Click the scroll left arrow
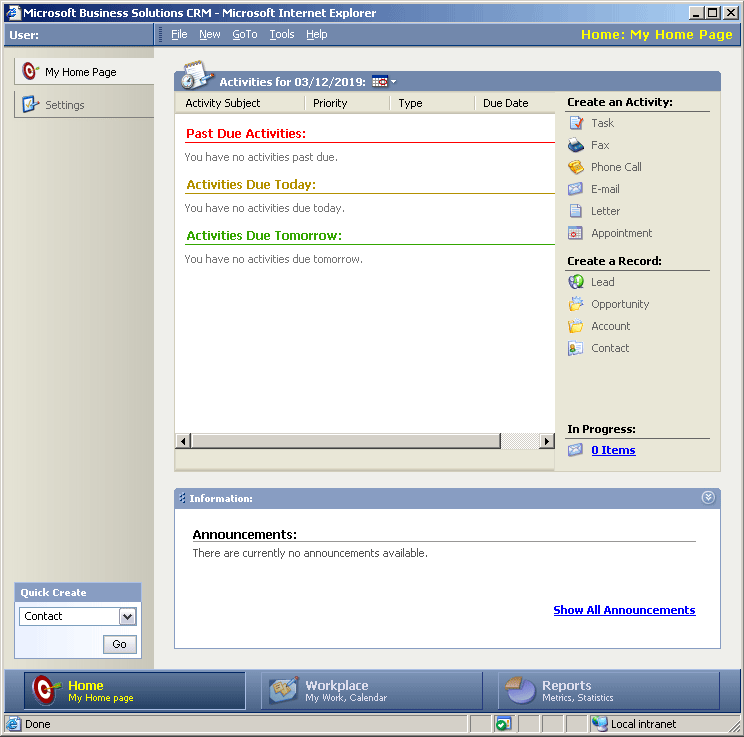 tap(183, 441)
